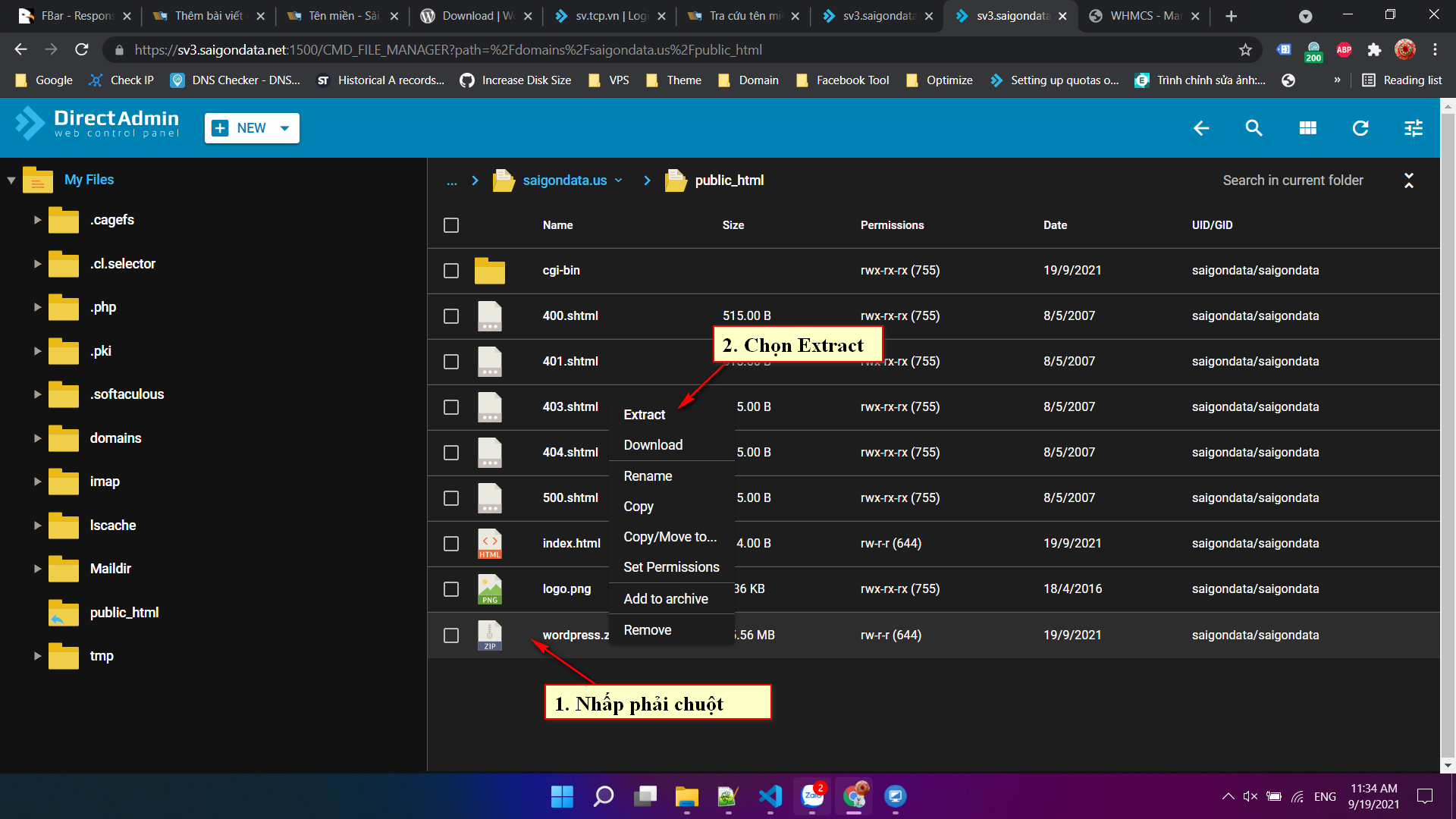Viewport: 1456px width, 819px height.
Task: Click the public_html folder icon in breadcrumb
Action: (676, 180)
